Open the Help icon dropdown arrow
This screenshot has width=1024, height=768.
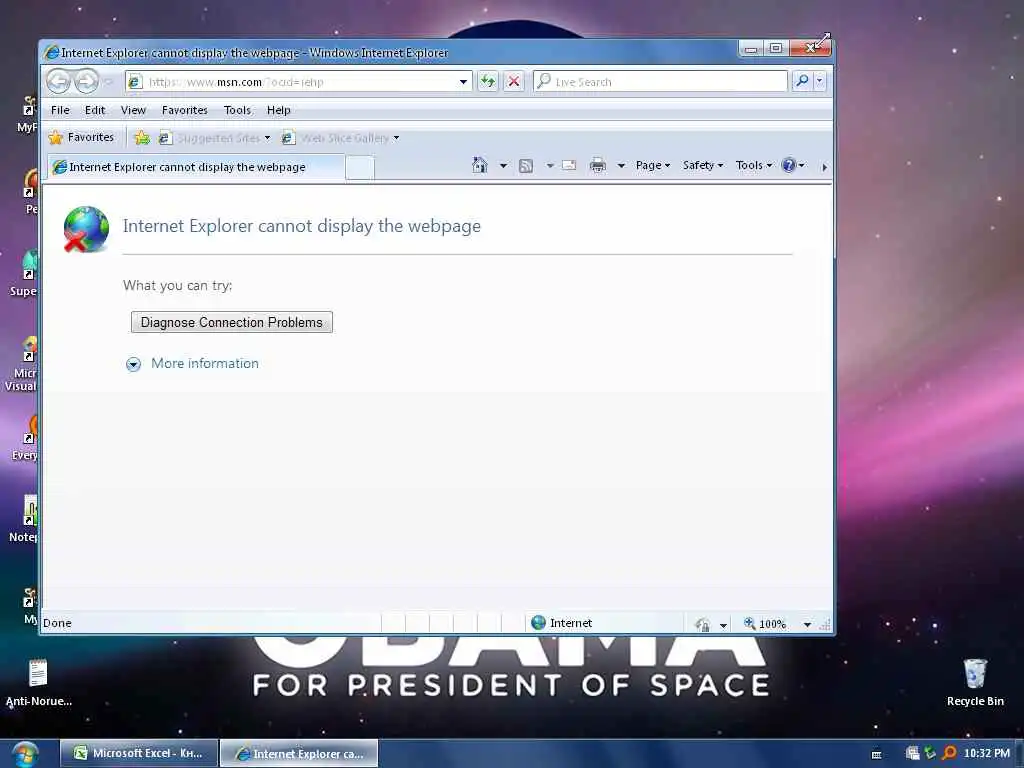801,165
